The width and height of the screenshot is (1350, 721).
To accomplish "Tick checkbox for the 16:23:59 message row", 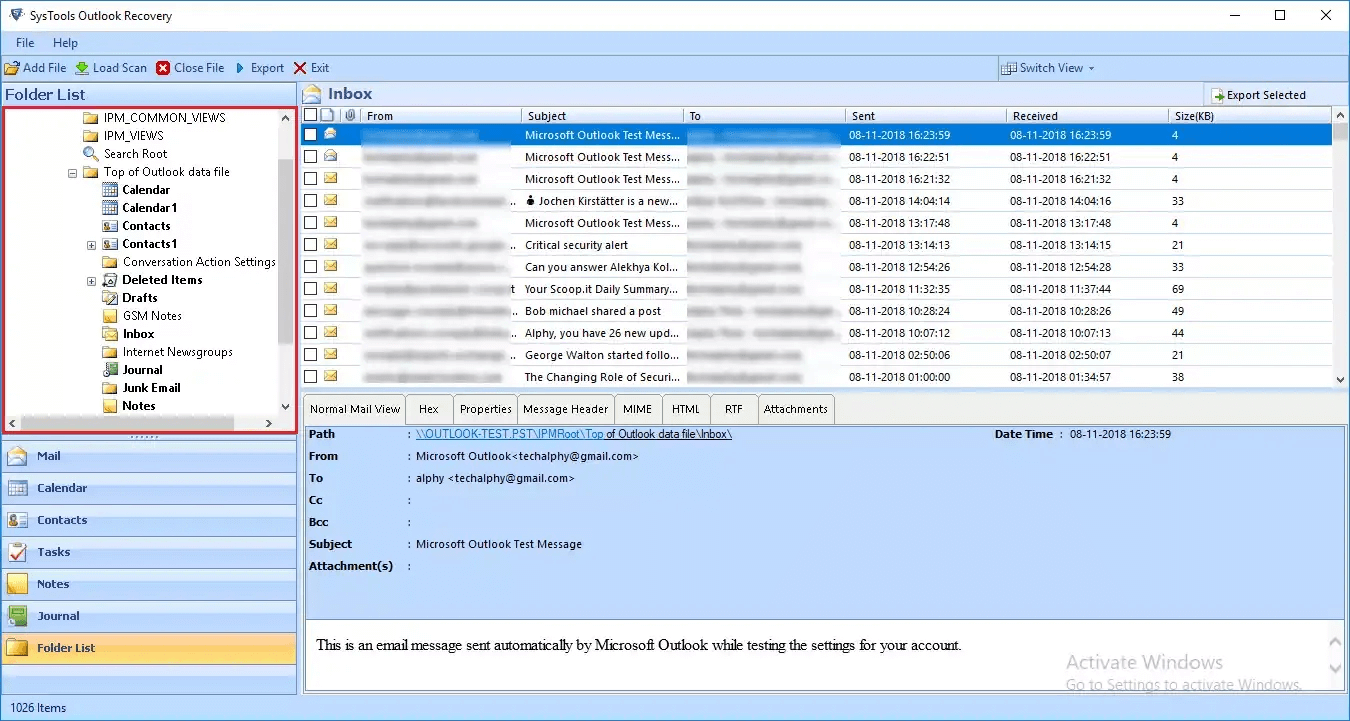I will point(310,134).
